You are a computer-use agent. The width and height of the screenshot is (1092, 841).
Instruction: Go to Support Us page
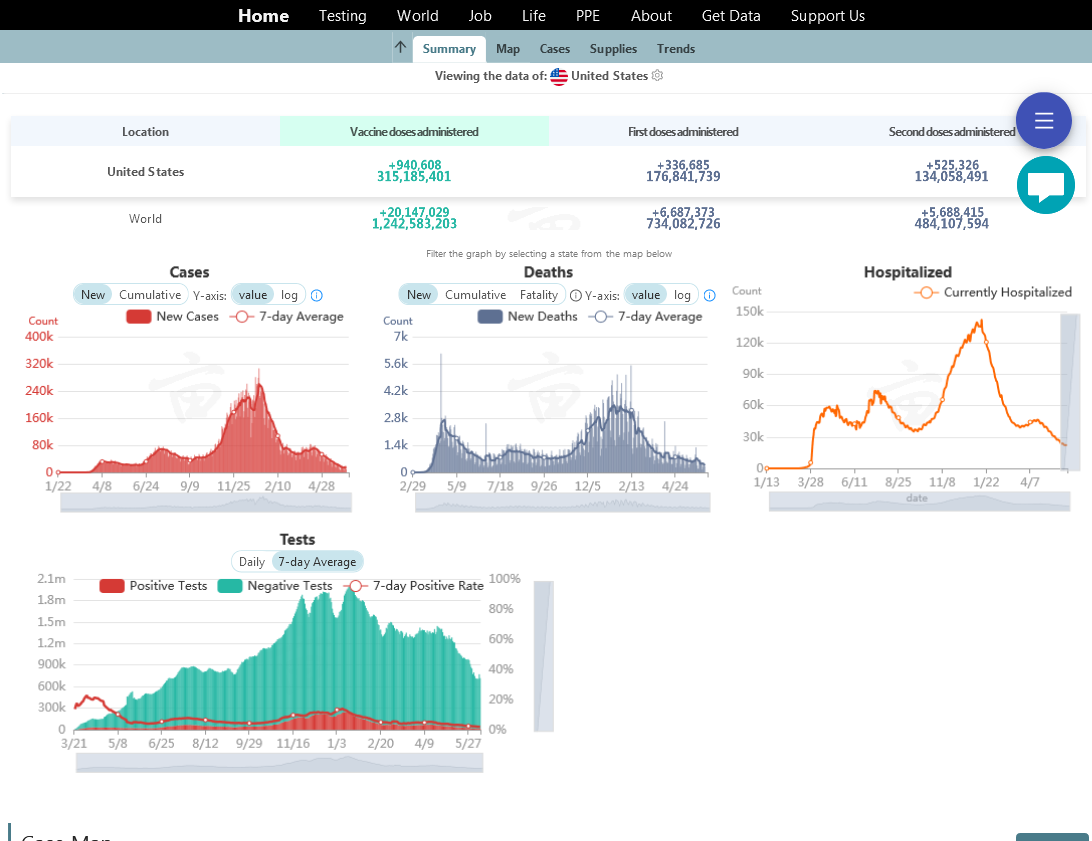coord(828,16)
